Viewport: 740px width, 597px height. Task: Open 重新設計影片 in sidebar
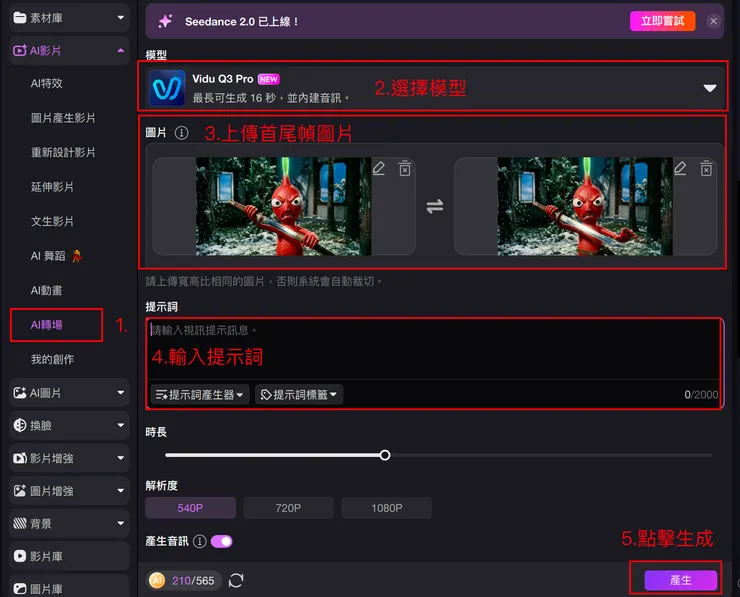tap(63, 152)
